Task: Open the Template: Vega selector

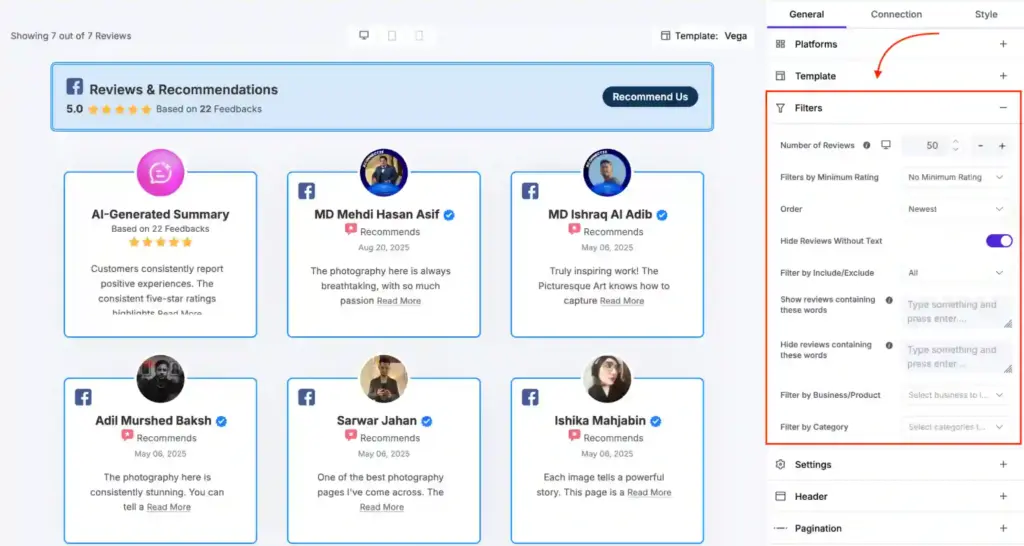Action: tap(704, 36)
